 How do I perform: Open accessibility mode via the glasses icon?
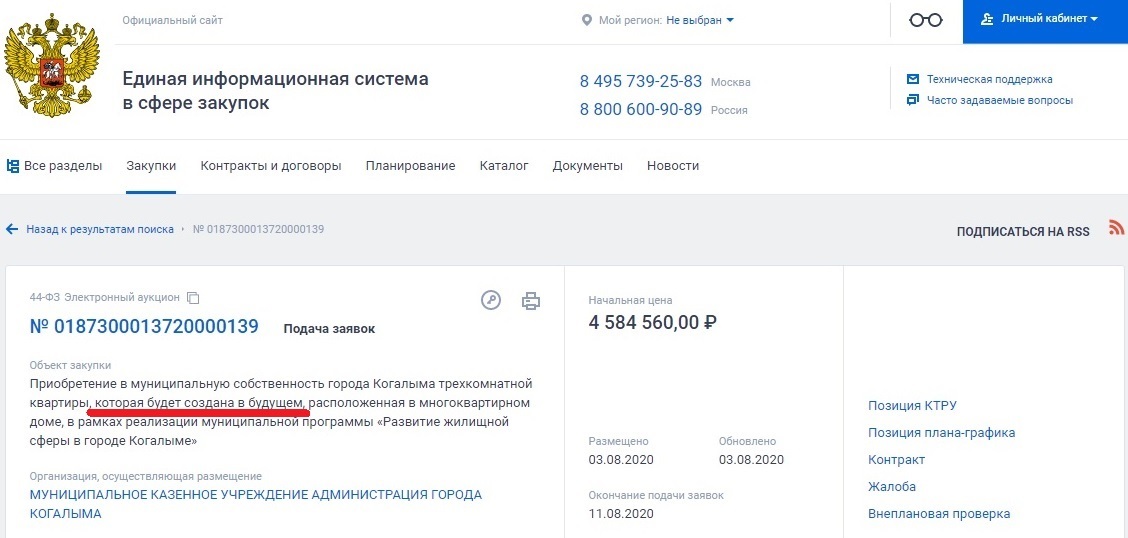point(926,20)
